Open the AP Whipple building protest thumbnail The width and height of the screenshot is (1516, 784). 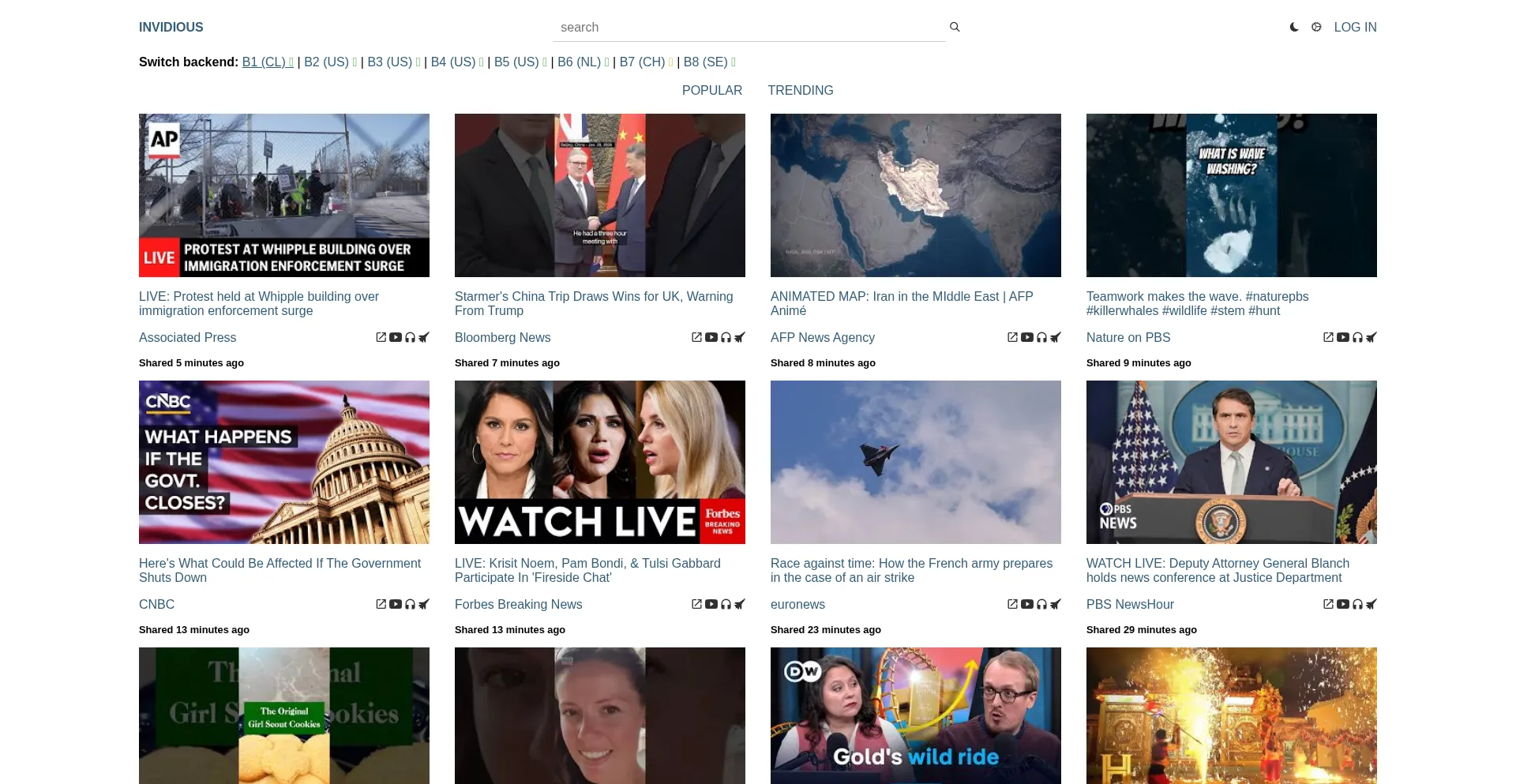284,195
